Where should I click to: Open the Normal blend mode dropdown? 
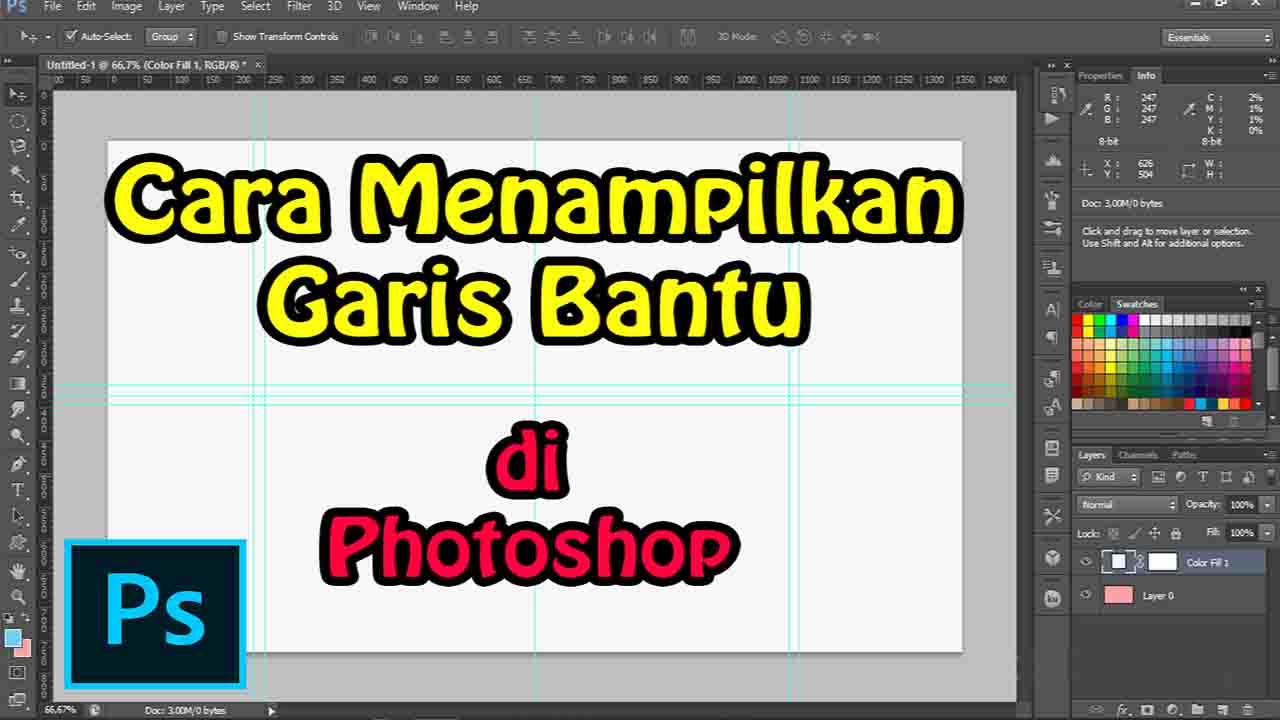point(1128,505)
